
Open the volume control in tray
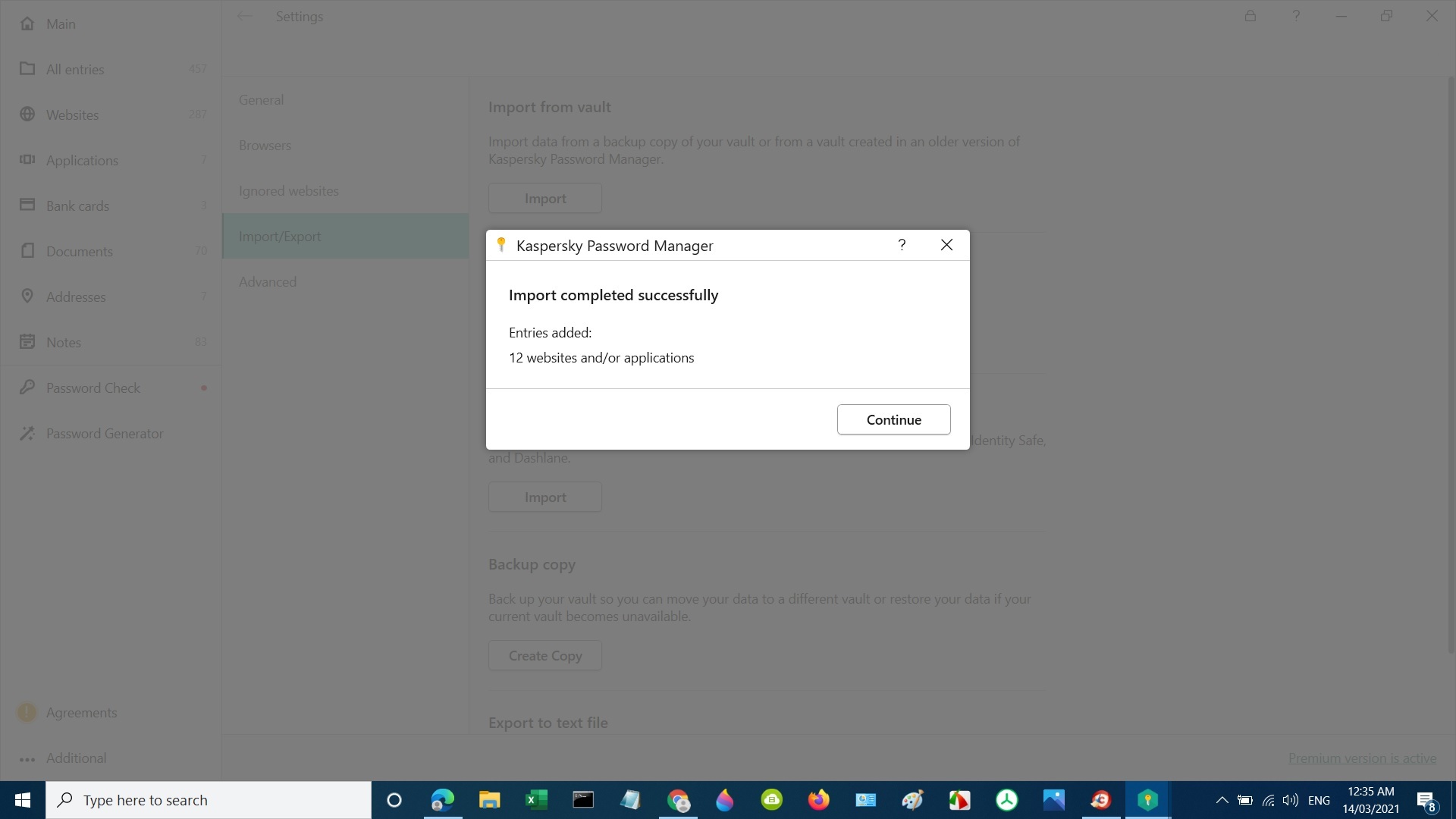(1290, 800)
